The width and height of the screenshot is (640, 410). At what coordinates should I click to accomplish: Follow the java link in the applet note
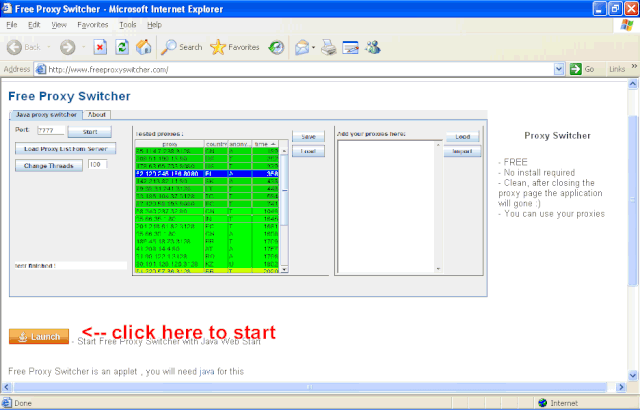(x=207, y=372)
